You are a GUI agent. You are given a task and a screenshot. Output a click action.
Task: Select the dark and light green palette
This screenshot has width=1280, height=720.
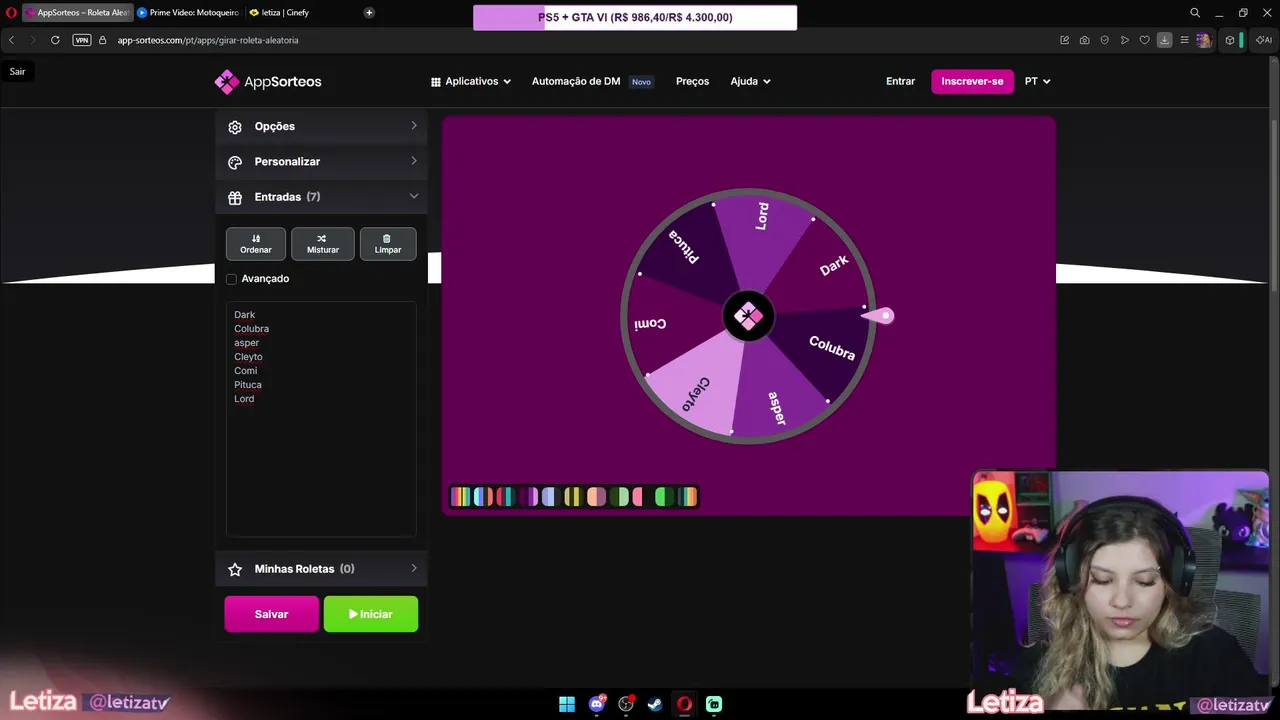(x=619, y=497)
